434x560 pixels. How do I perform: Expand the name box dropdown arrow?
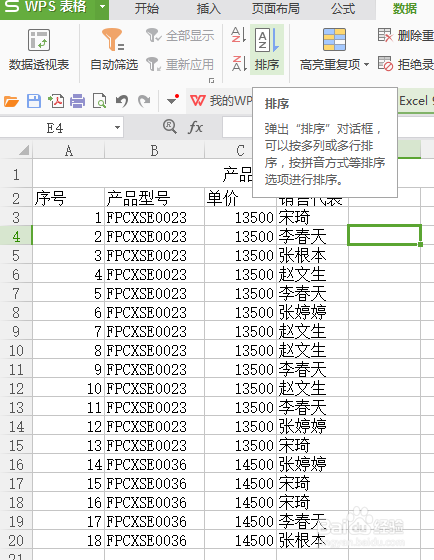coord(117,128)
